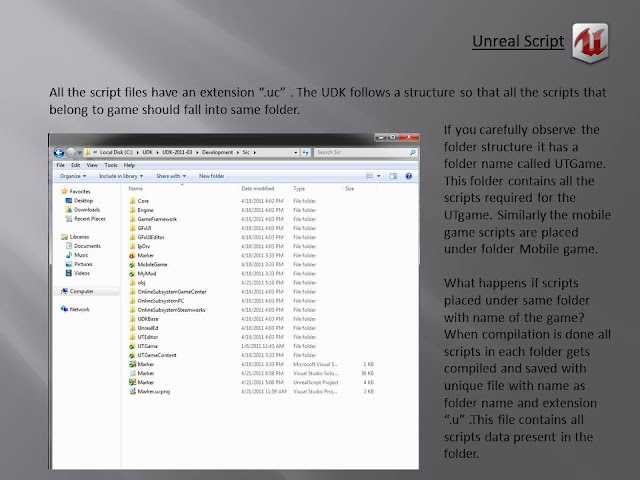Click the Favorites star icon
This screenshot has width=640, height=480.
64,191
